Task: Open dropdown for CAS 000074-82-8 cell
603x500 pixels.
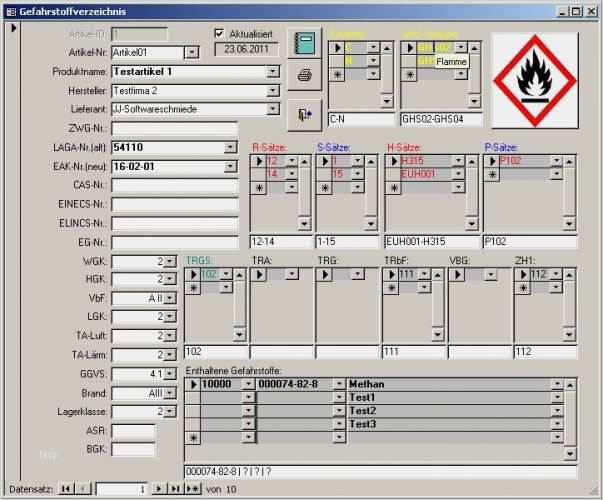Action: click(339, 384)
